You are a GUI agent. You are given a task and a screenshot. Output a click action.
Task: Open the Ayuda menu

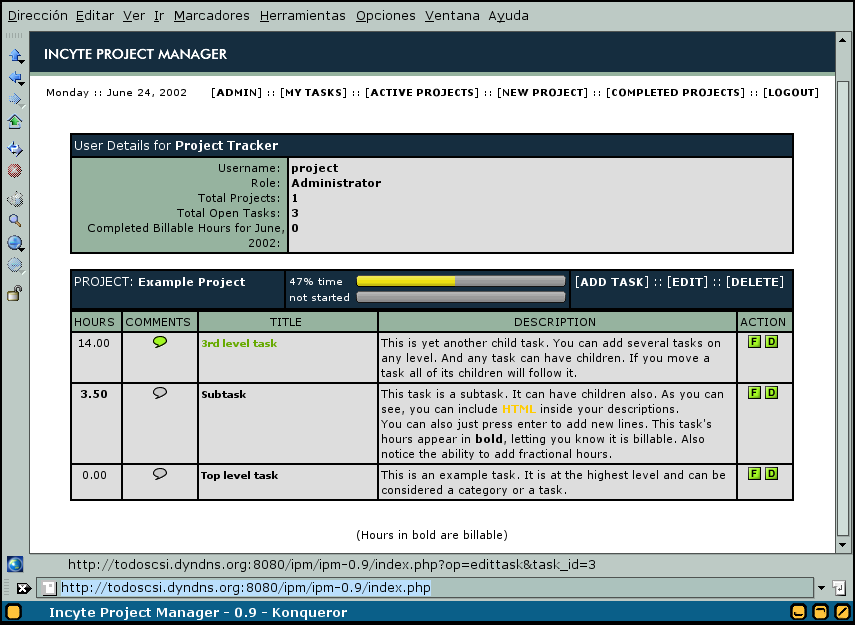[x=508, y=15]
